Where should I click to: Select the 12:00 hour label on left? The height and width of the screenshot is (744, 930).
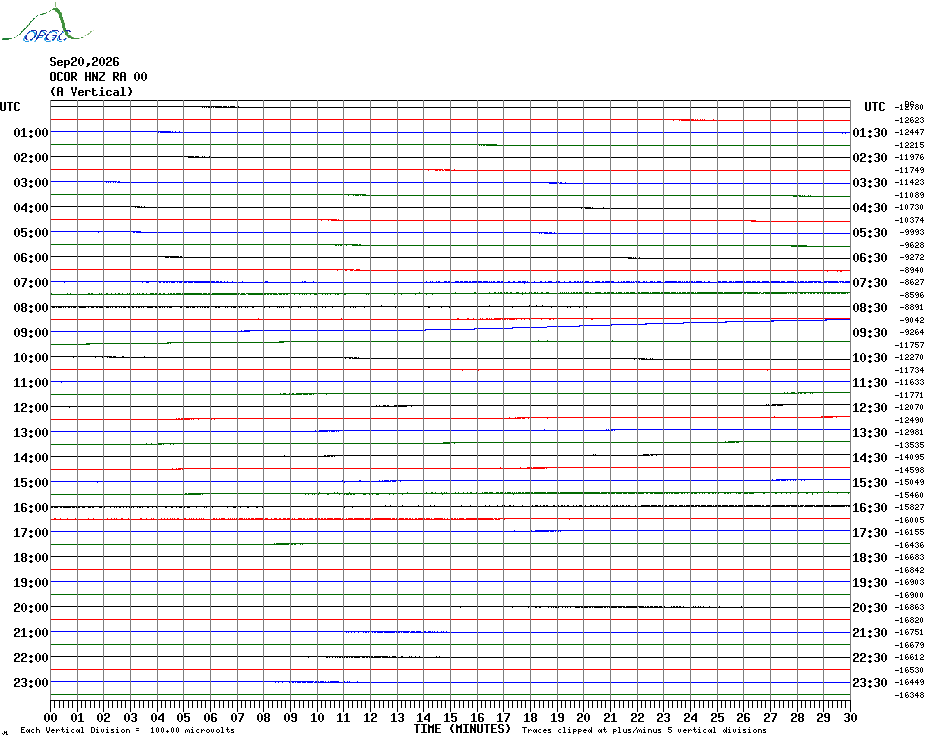(31, 408)
